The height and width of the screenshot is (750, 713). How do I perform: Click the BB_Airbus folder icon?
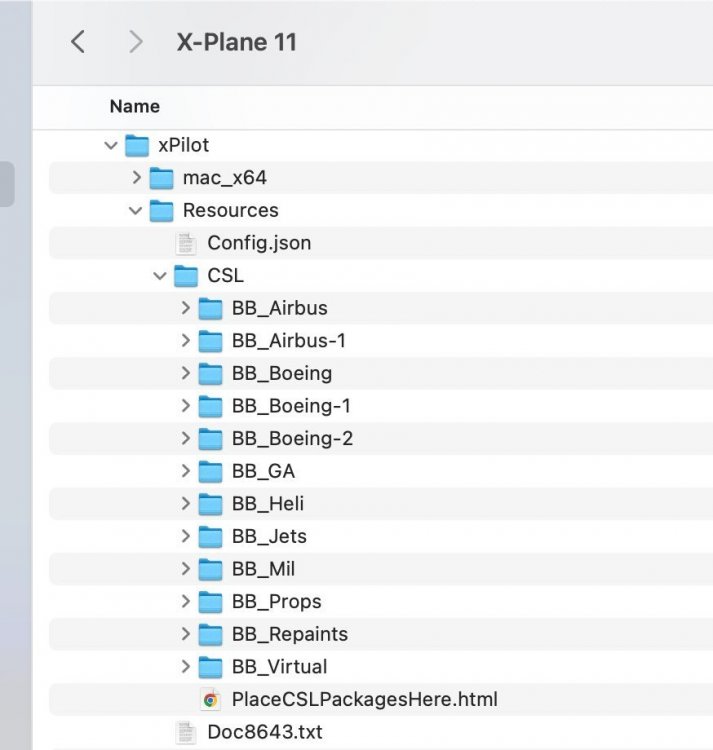point(210,309)
